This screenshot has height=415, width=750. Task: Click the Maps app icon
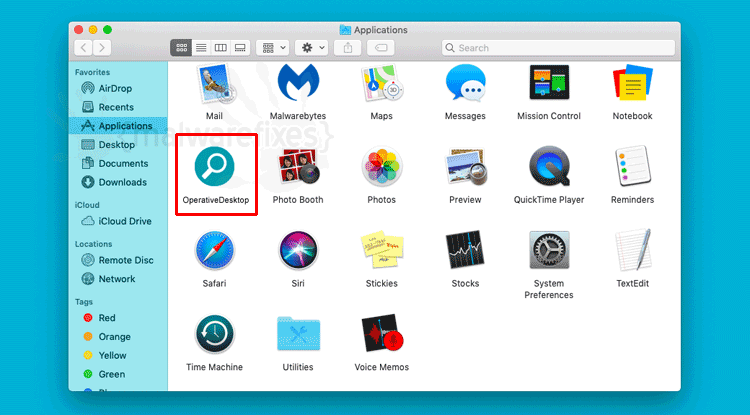pyautogui.click(x=382, y=84)
